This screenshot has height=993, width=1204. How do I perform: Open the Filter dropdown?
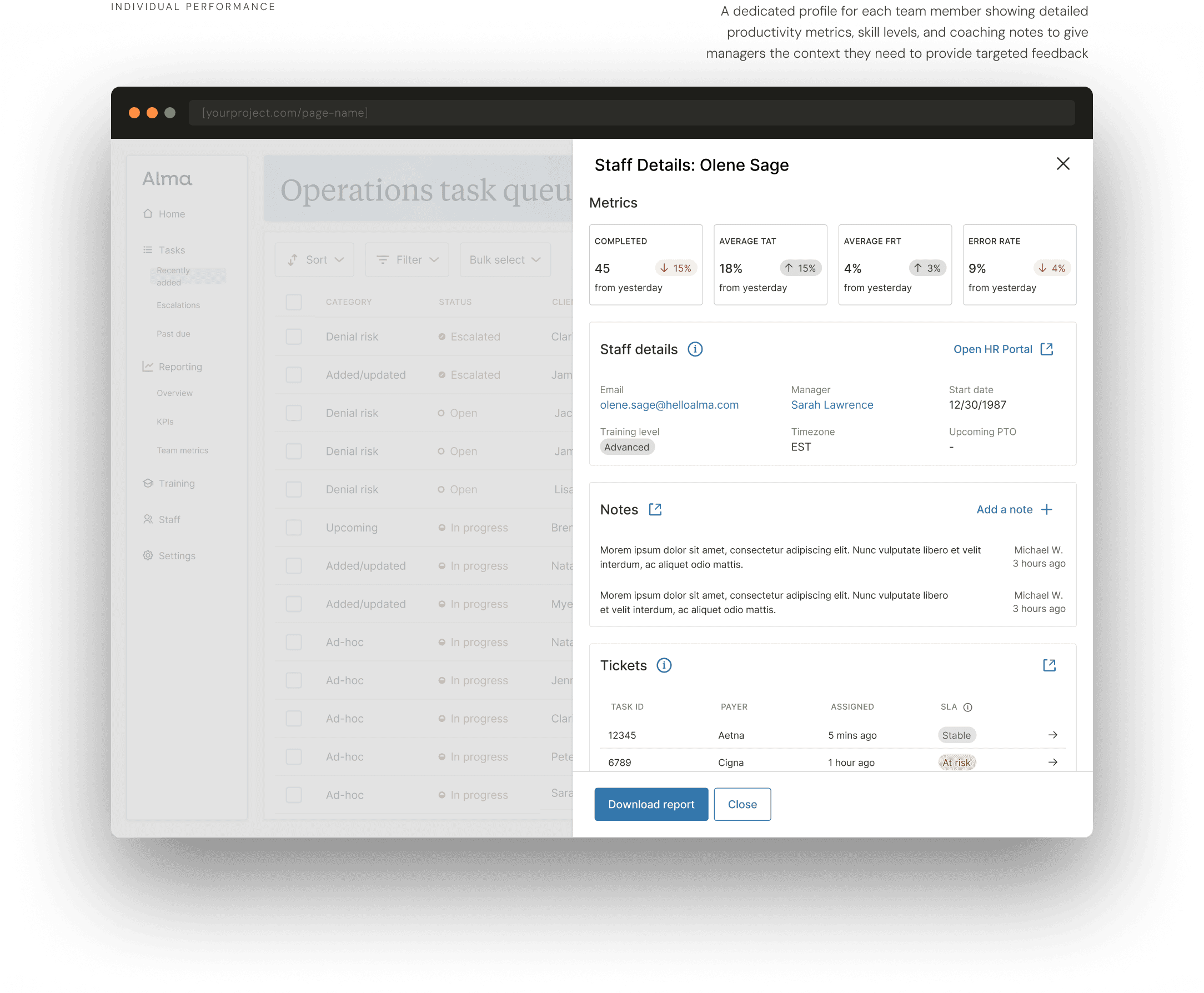click(x=407, y=260)
